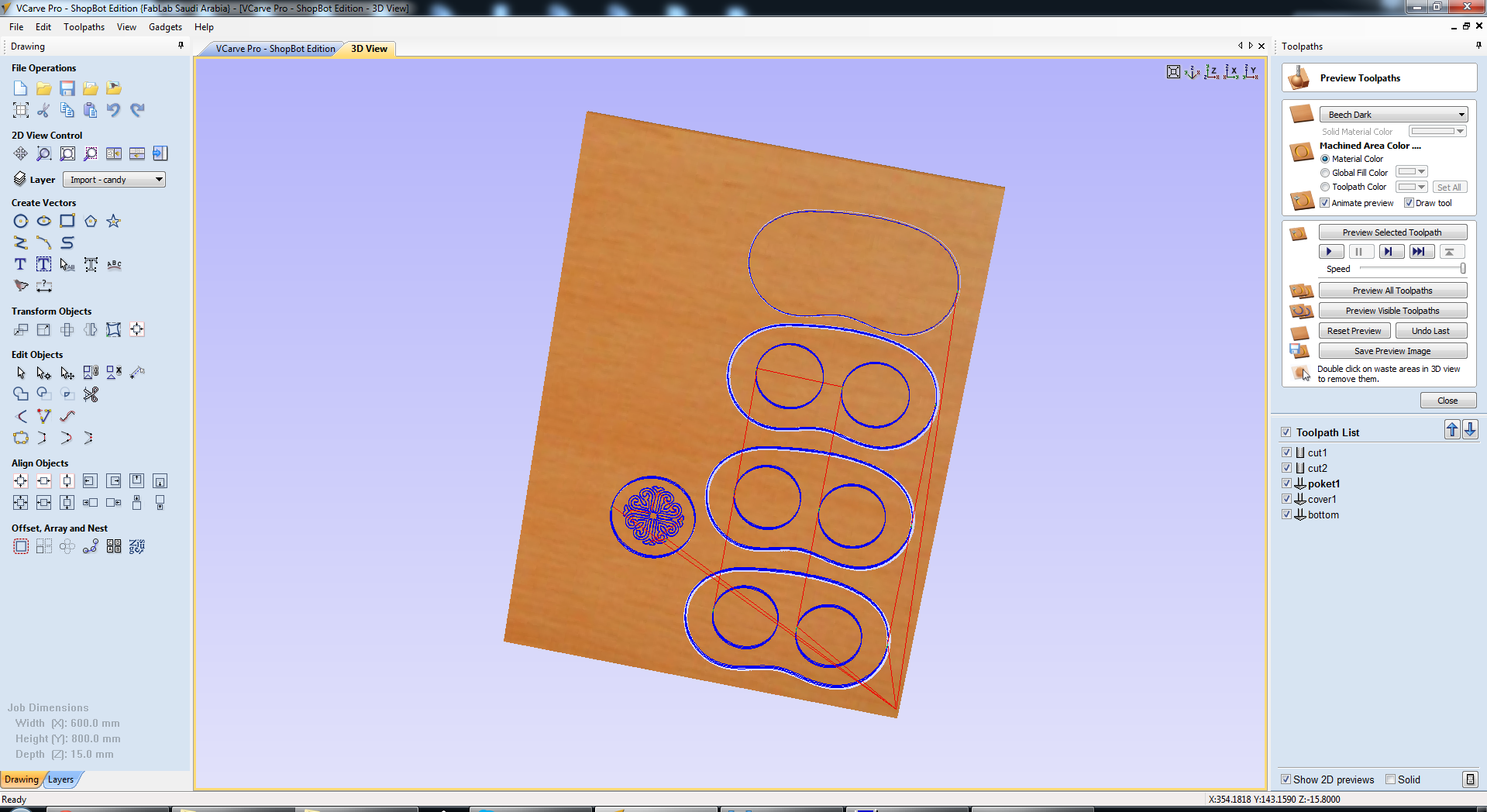Screen dimensions: 1487x812
Task: Open the Toolpaths menu
Action: (x=84, y=27)
